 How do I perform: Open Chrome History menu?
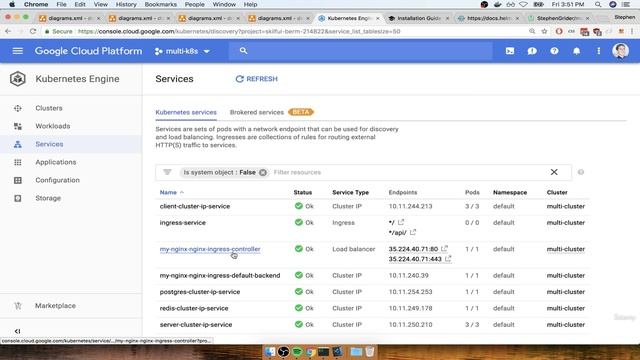[126, 4]
